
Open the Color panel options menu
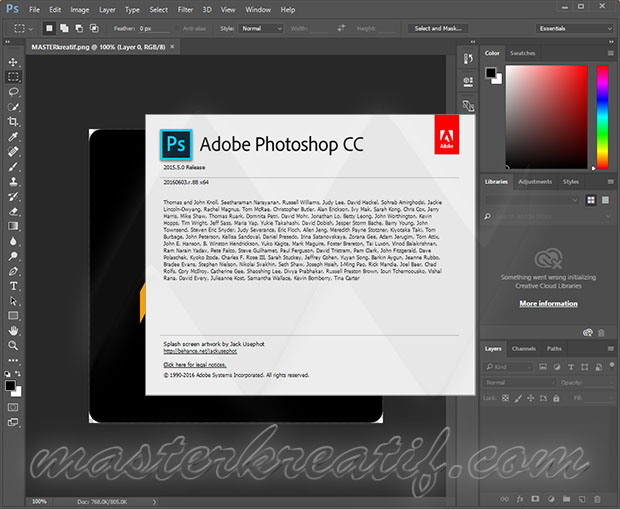click(611, 53)
